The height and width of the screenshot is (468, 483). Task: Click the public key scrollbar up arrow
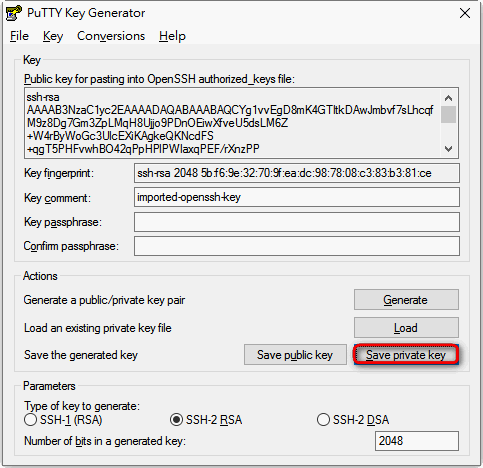click(448, 98)
